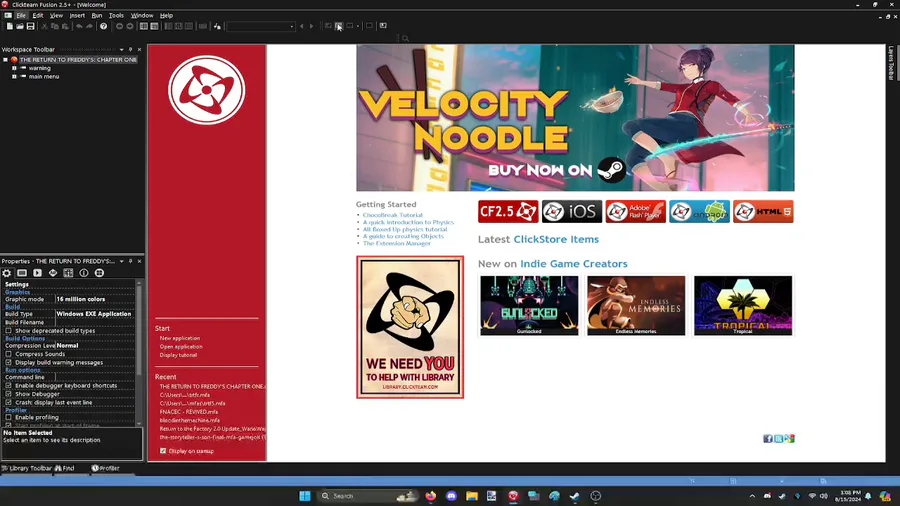Click the Previous frame arrow in toolbar
Screen dimensions: 900x506
click(x=302, y=26)
